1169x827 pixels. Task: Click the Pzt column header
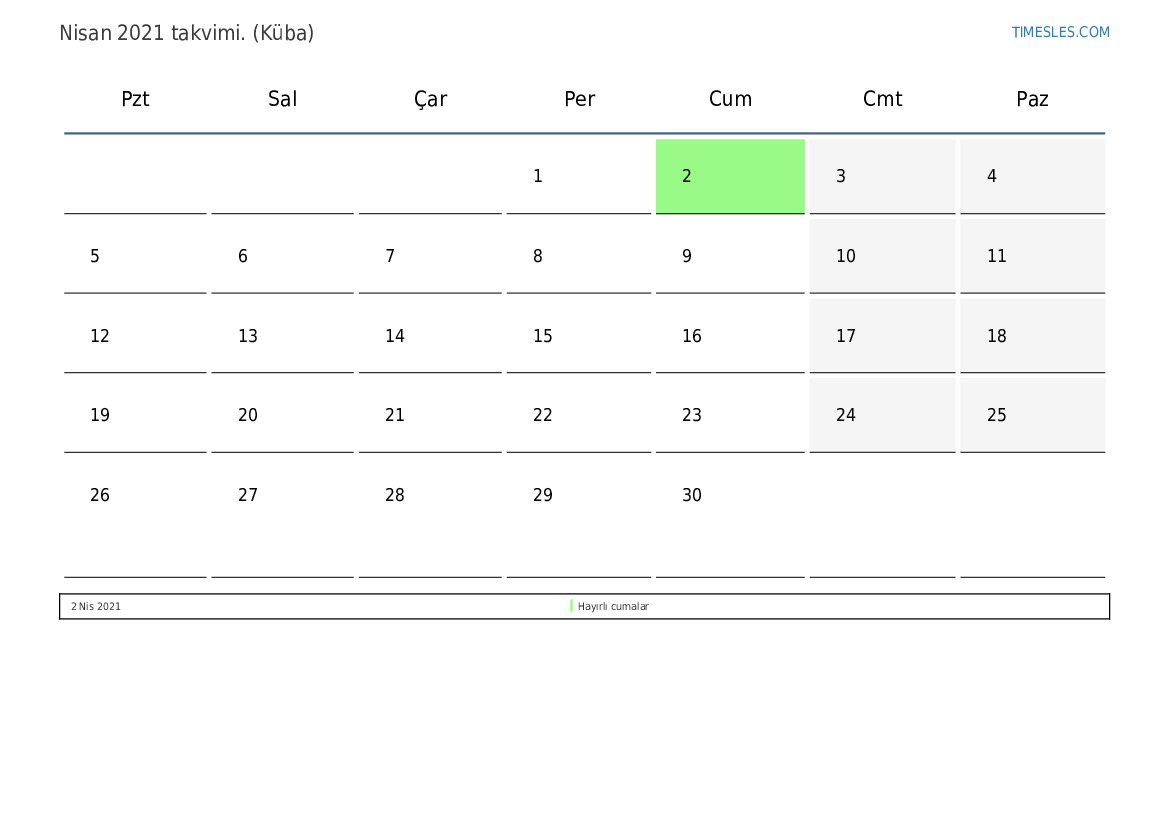coord(135,99)
